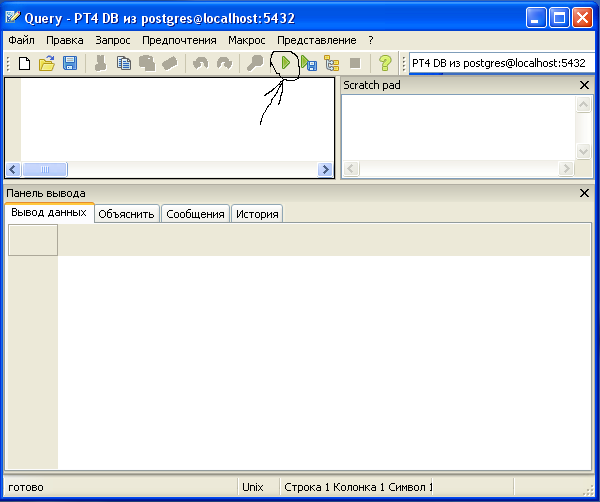600x502 pixels.
Task: Maximize the Query window
Action: [x=559, y=18]
